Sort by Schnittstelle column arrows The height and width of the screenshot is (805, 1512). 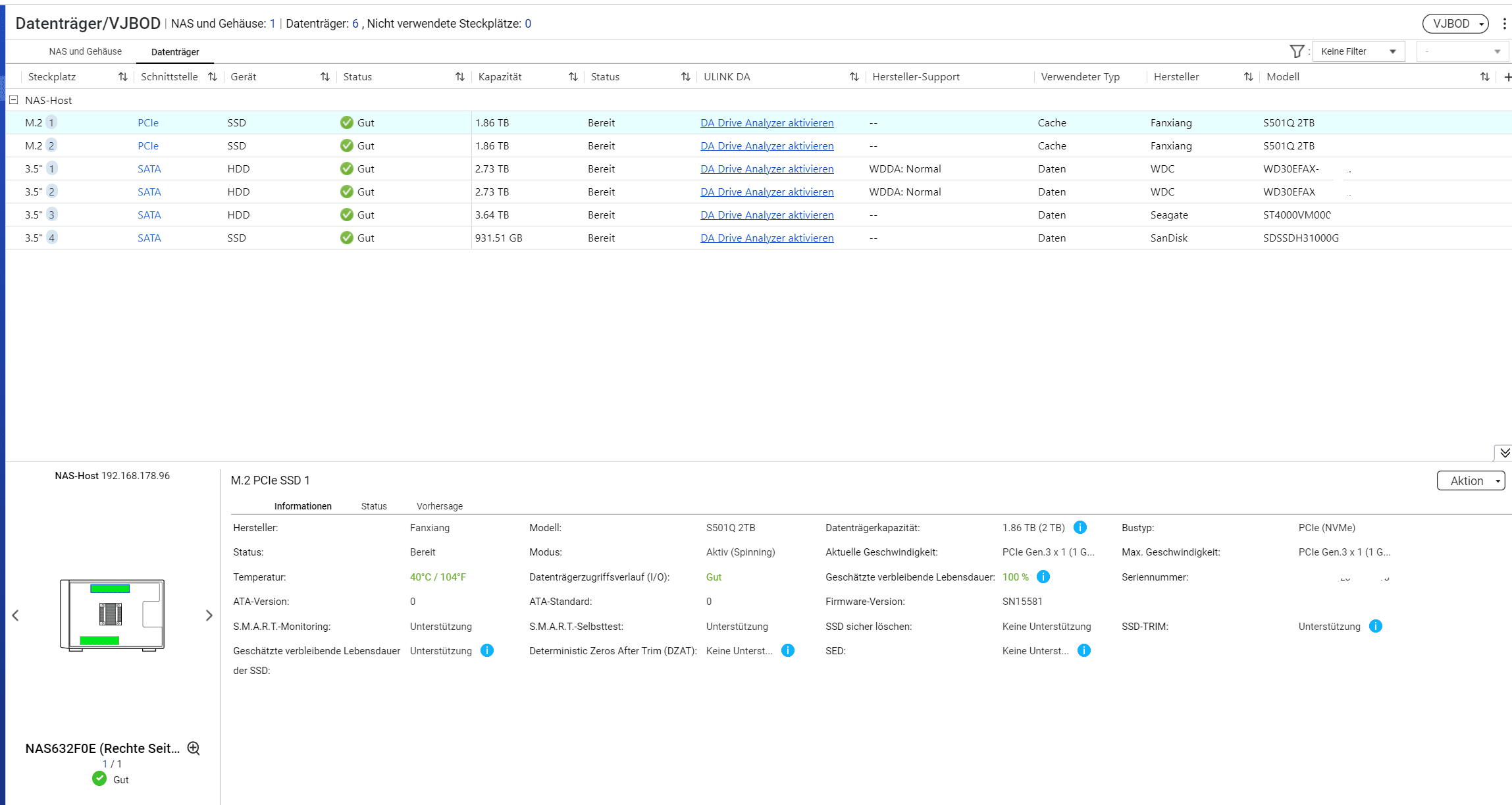tap(212, 77)
